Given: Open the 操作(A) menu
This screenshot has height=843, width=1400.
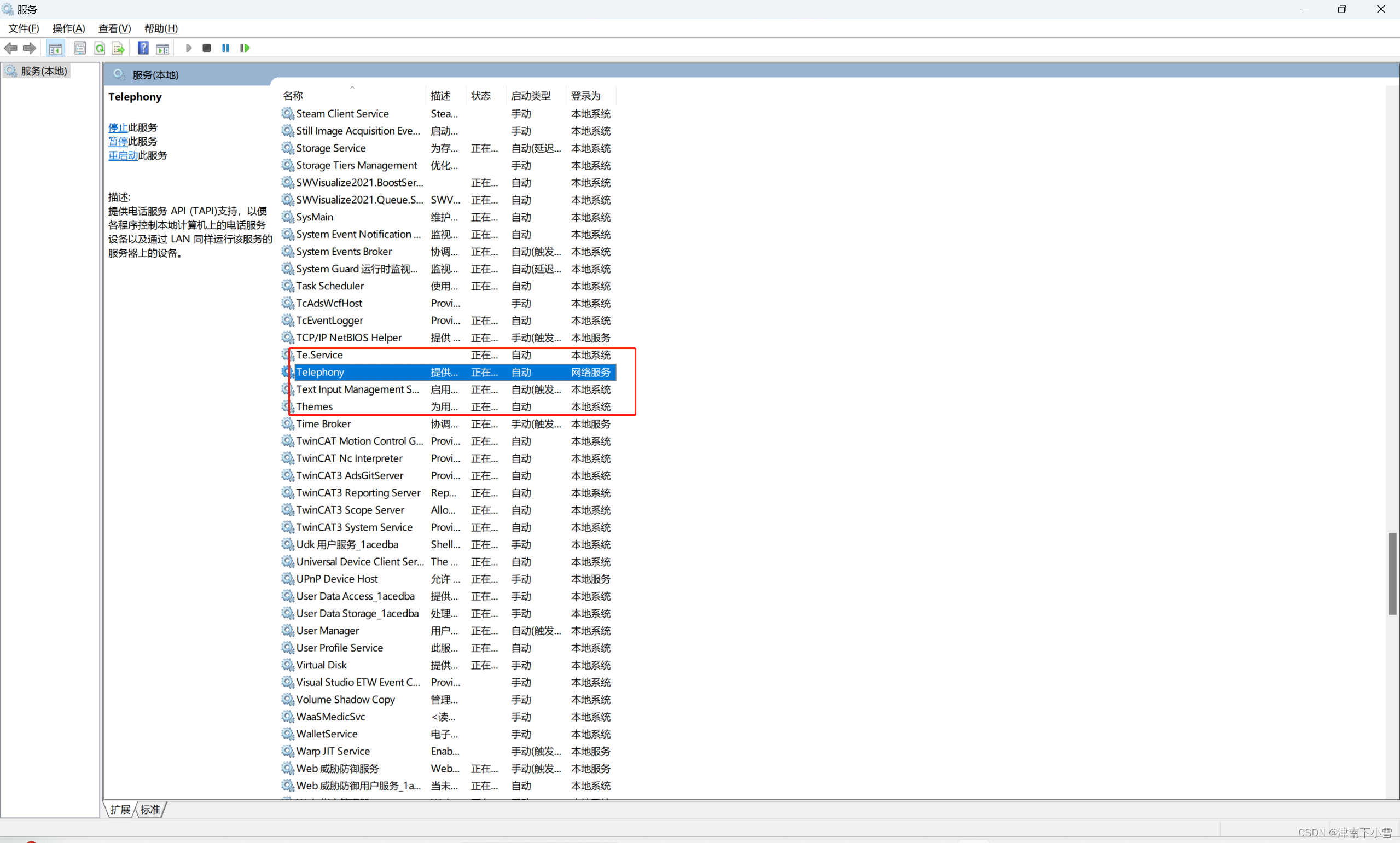Looking at the screenshot, I should click(68, 28).
